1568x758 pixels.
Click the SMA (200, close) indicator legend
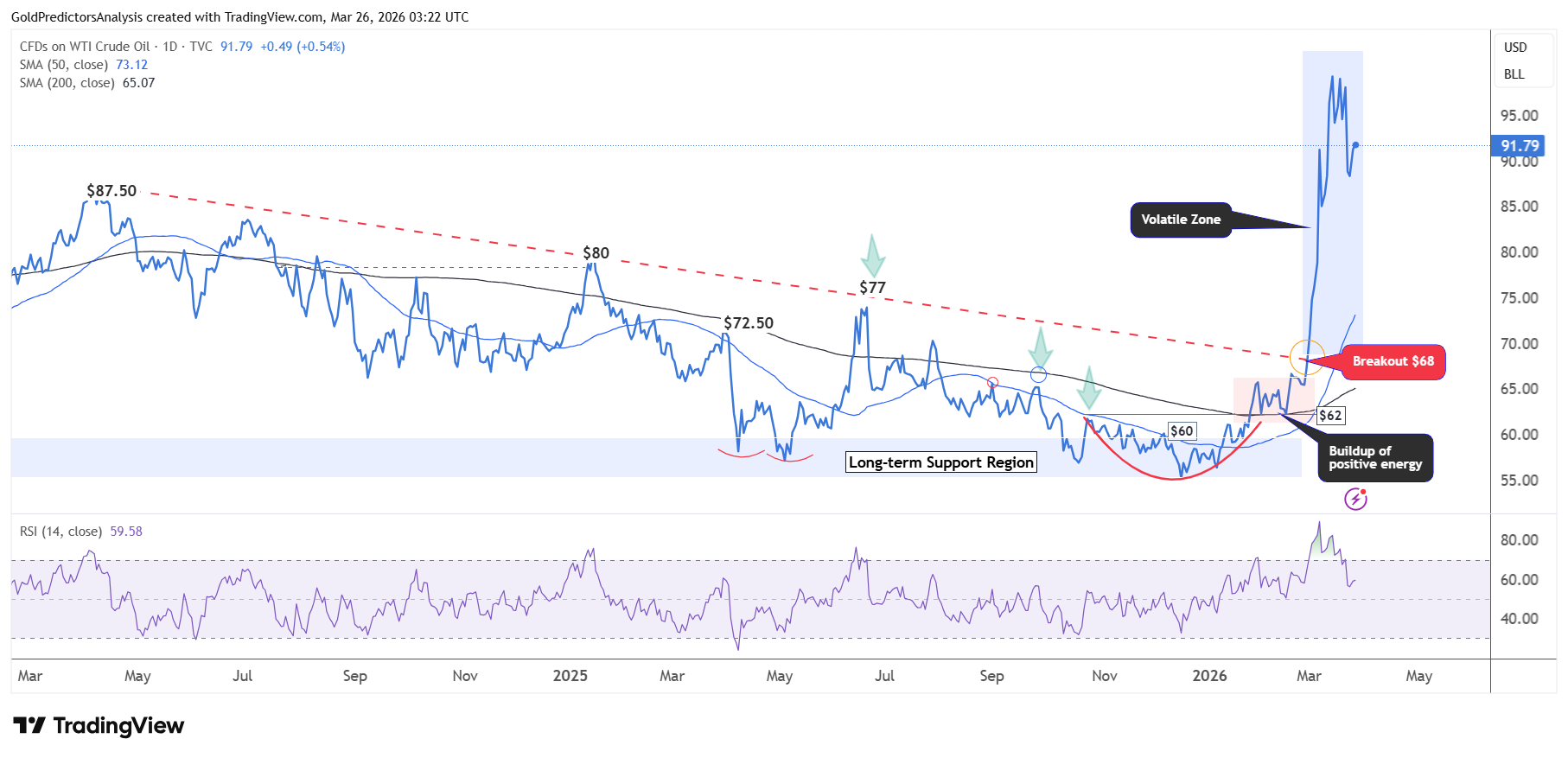pos(67,83)
